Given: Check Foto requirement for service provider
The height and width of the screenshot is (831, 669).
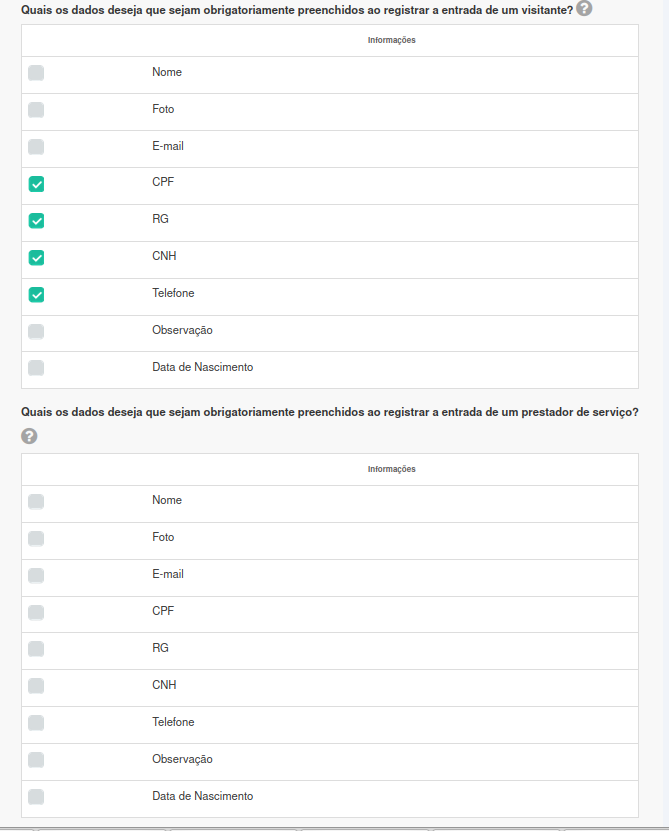Looking at the screenshot, I should click(x=36, y=538).
